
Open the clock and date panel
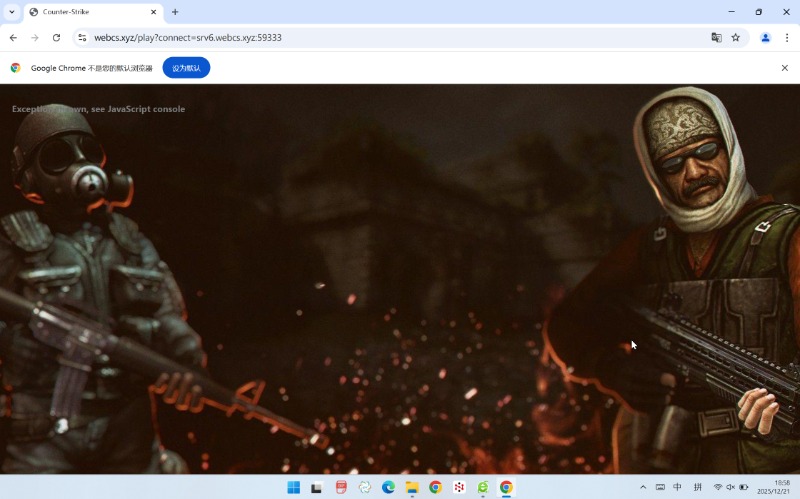pos(774,487)
